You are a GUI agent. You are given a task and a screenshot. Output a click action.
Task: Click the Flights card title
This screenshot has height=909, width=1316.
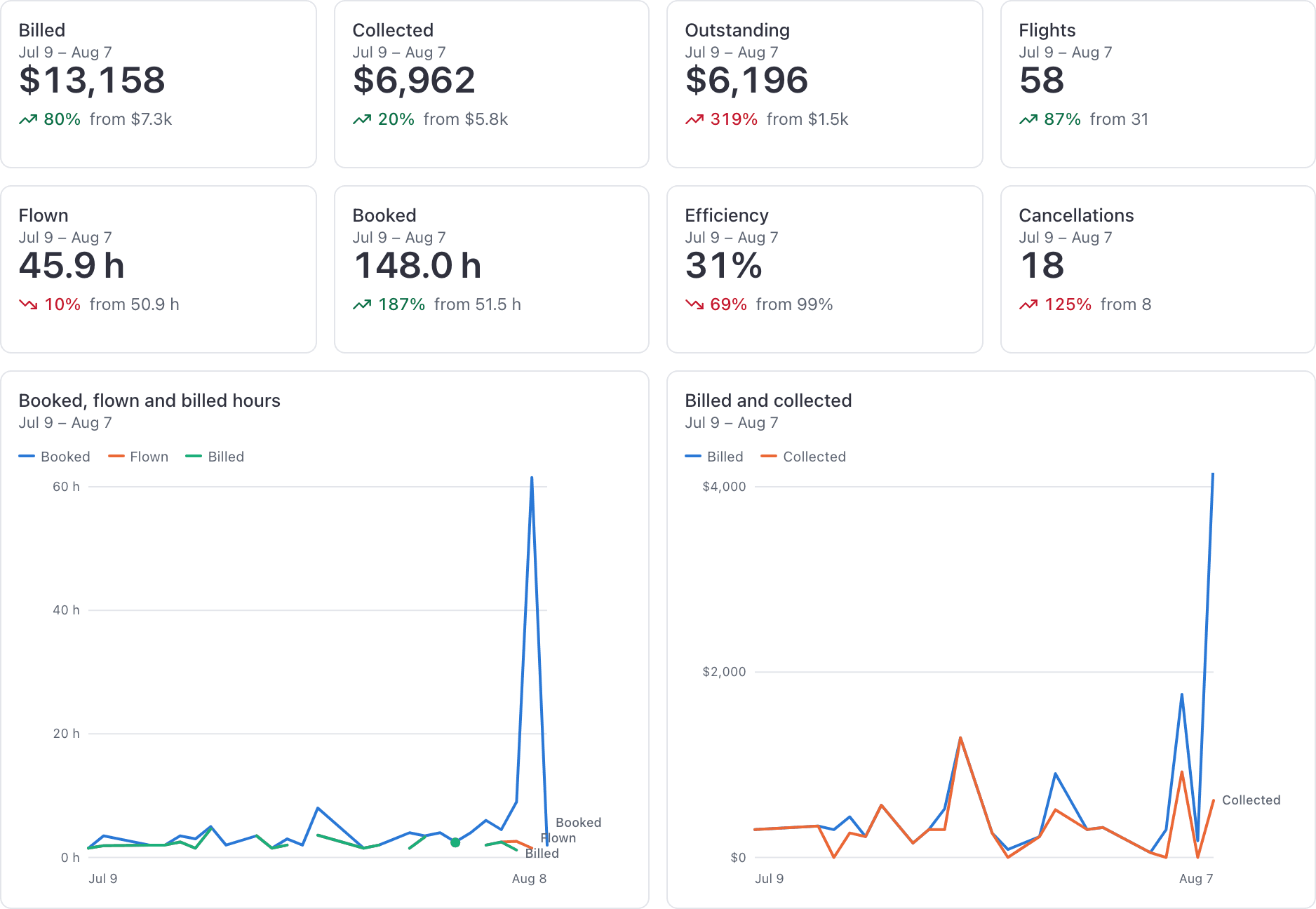[1047, 30]
